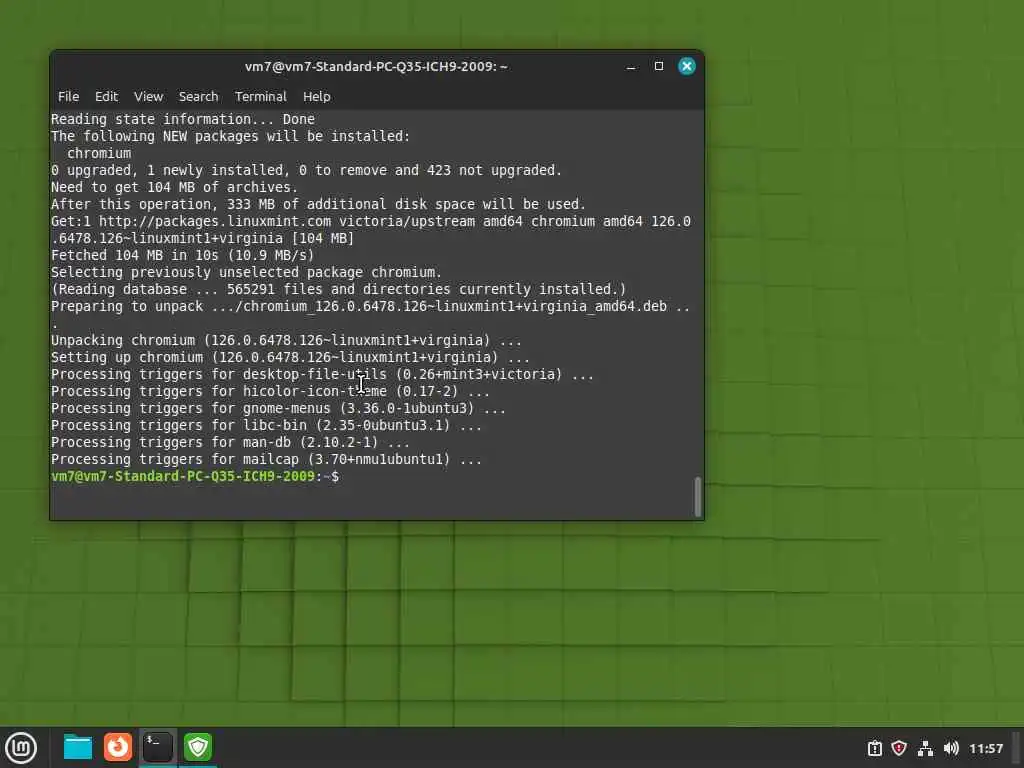Open the Edit menu in terminal
The height and width of the screenshot is (768, 1024).
(x=106, y=97)
